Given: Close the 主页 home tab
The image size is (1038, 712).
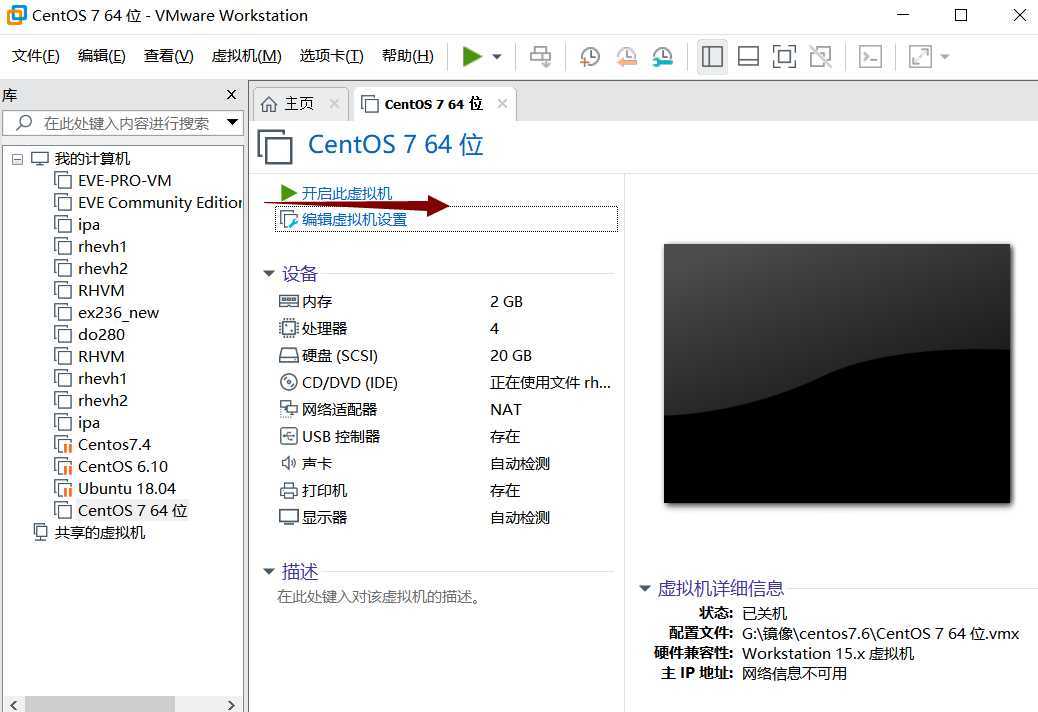Looking at the screenshot, I should (x=334, y=103).
